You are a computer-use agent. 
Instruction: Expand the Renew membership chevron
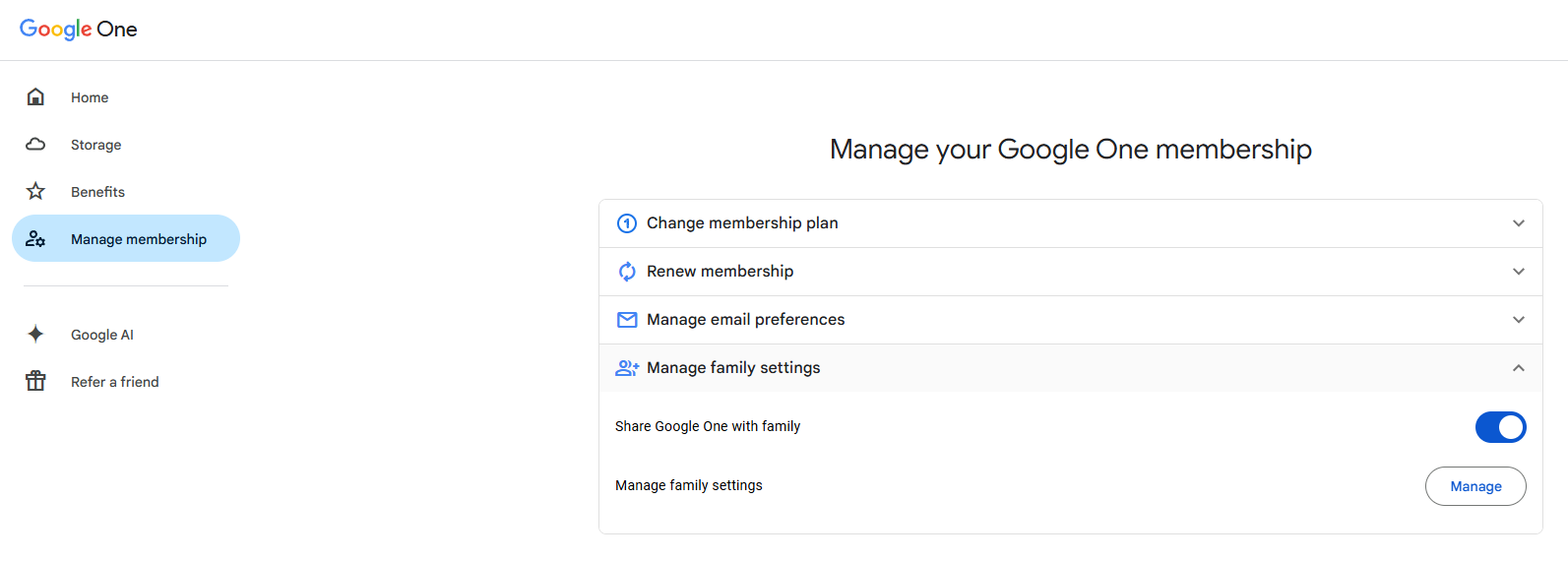tap(1519, 272)
